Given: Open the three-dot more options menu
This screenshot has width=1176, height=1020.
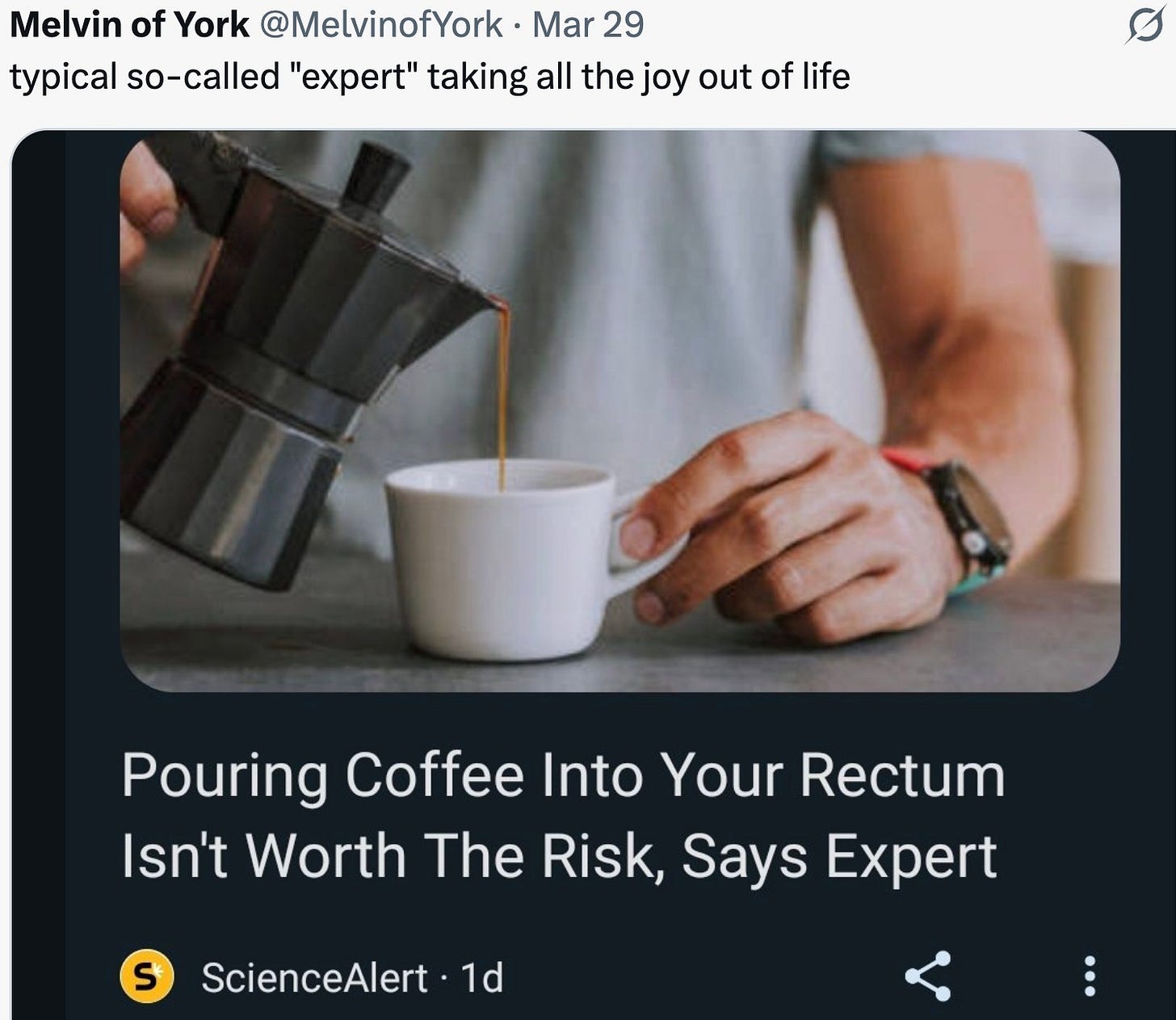Looking at the screenshot, I should click(x=1090, y=976).
